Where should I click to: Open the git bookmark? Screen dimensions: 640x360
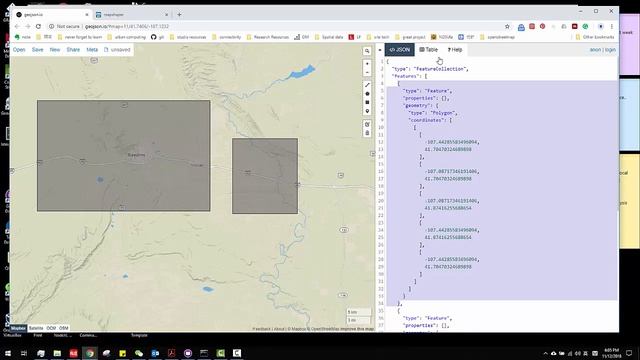(158, 37)
